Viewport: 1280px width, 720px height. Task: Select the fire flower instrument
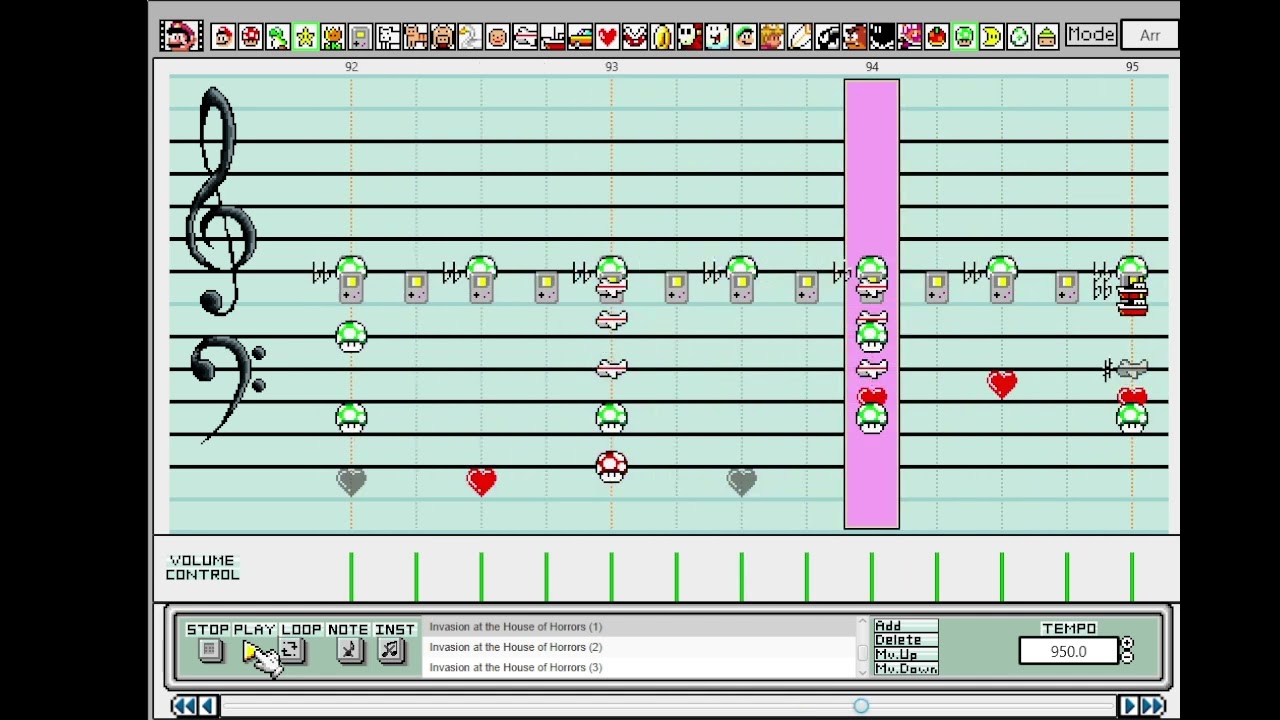333,37
